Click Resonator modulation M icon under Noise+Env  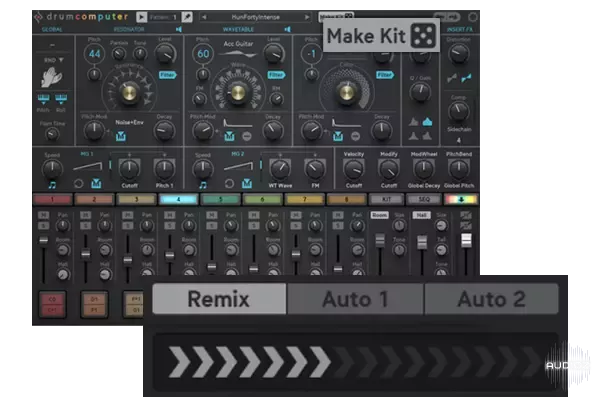coord(121,136)
